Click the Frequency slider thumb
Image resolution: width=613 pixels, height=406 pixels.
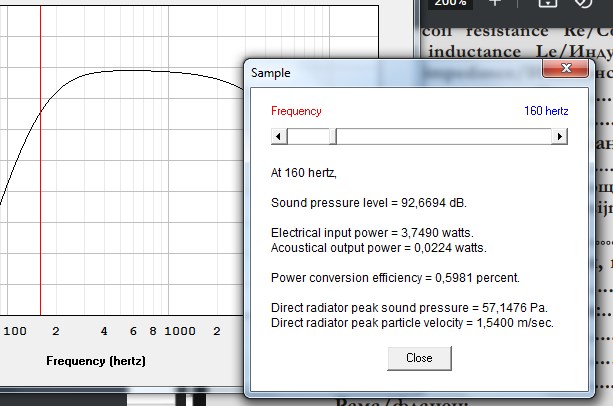point(334,136)
